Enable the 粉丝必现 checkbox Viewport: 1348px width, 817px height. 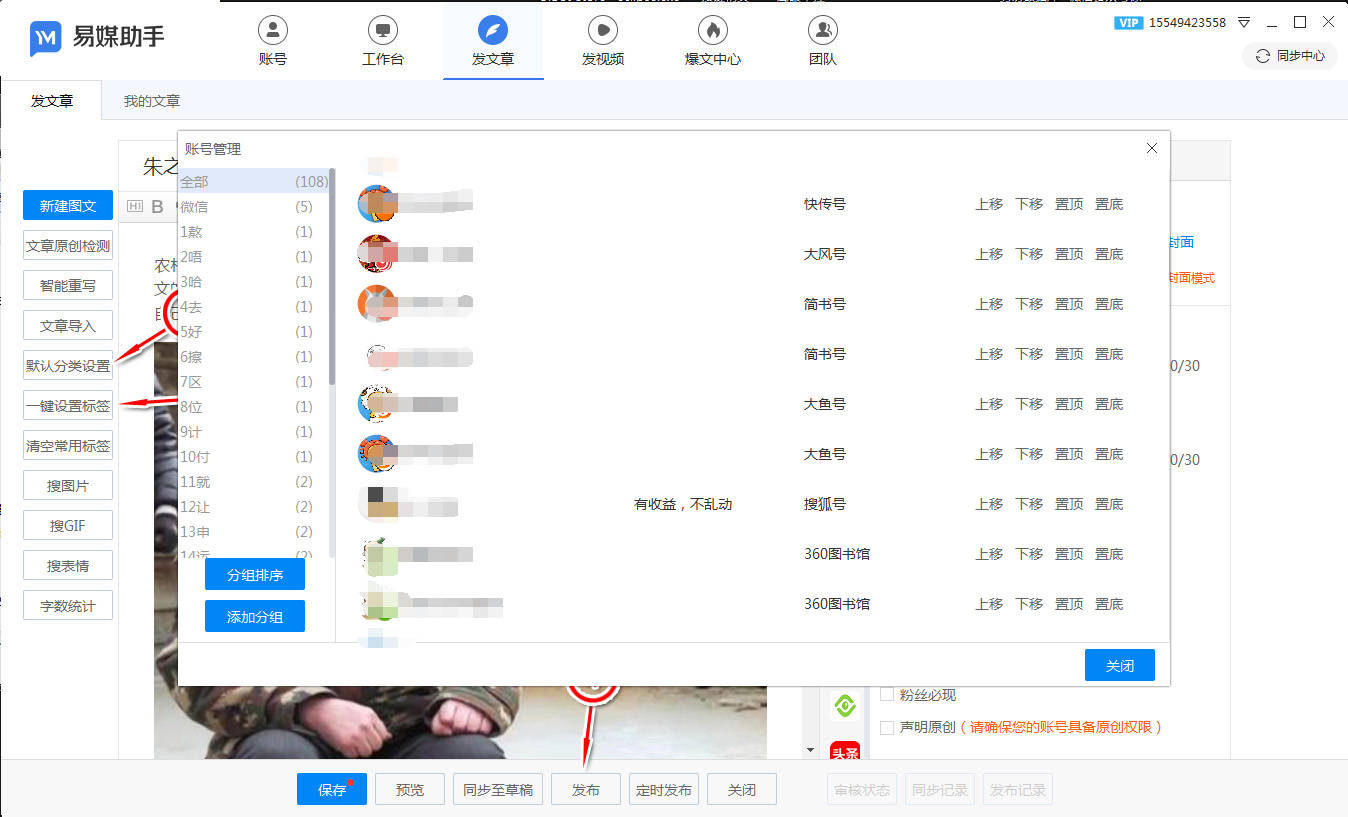click(x=886, y=694)
